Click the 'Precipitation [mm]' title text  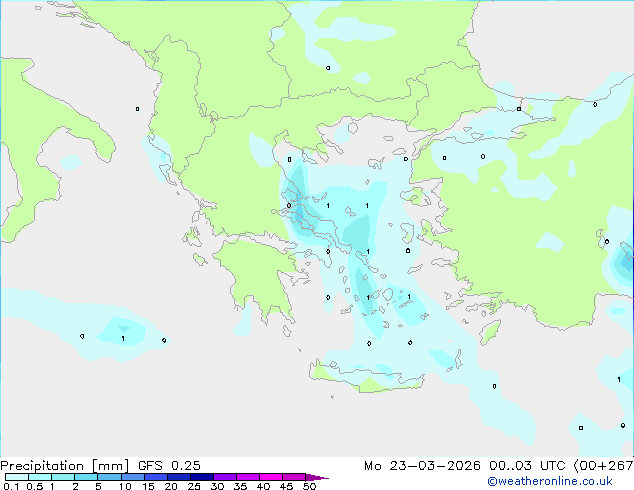click(x=65, y=466)
